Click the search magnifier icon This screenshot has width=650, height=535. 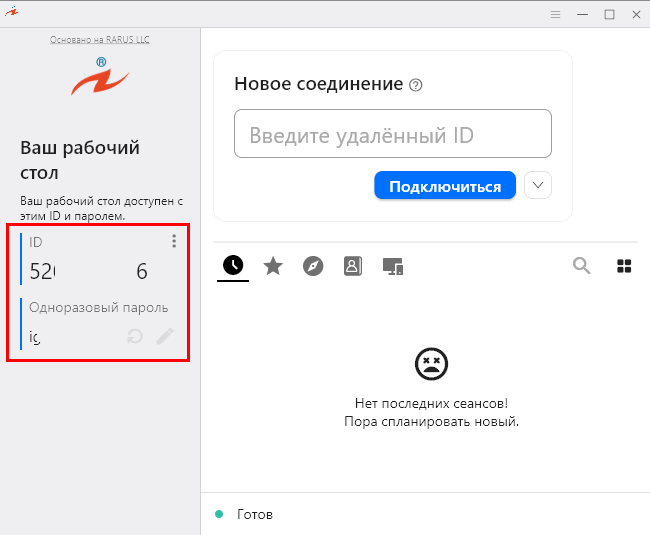[x=581, y=265]
